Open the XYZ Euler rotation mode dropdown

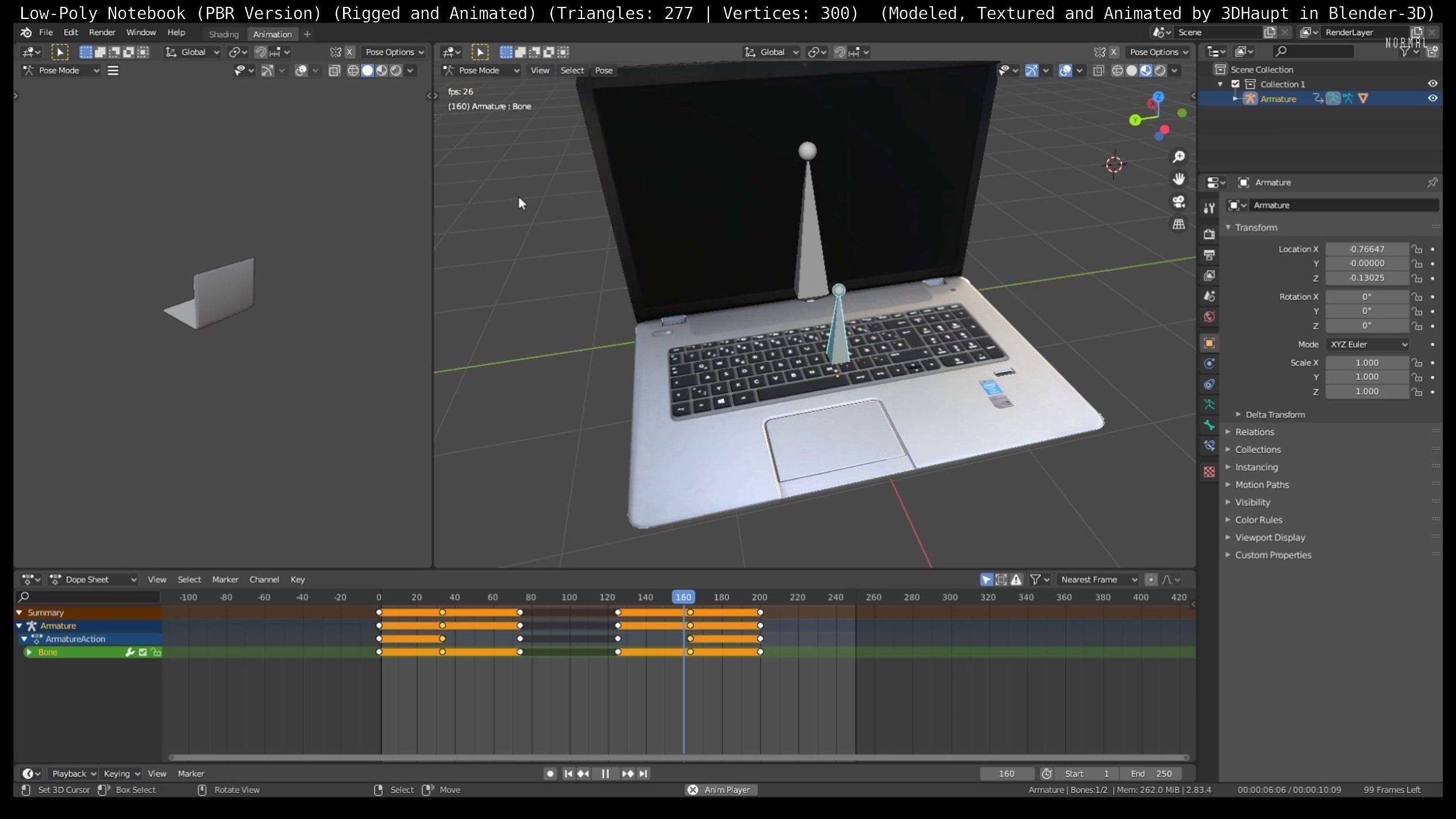[1368, 344]
